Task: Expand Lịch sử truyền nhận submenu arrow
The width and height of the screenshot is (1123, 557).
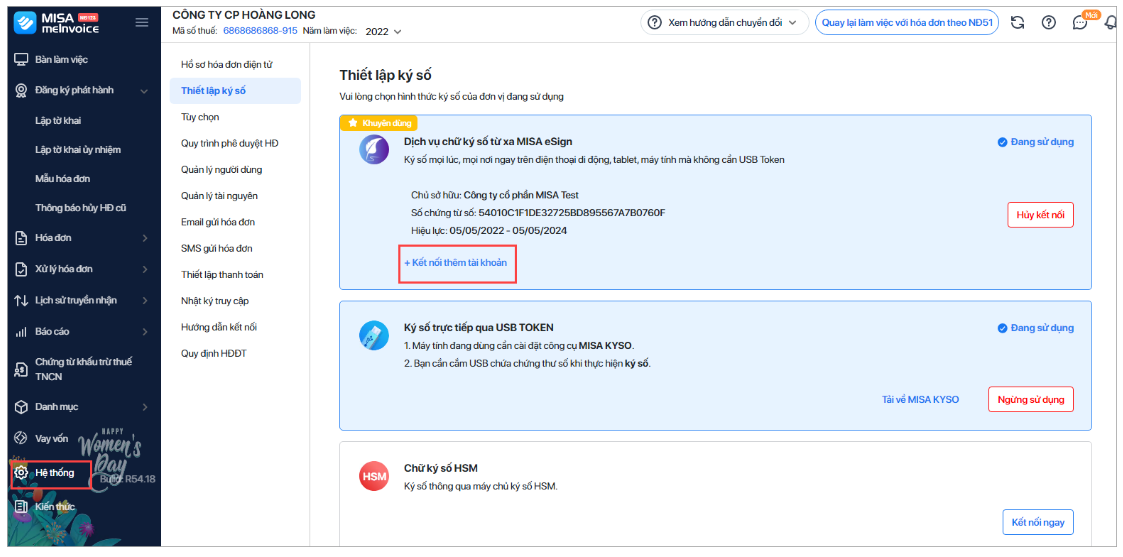Action: pyautogui.click(x=145, y=301)
